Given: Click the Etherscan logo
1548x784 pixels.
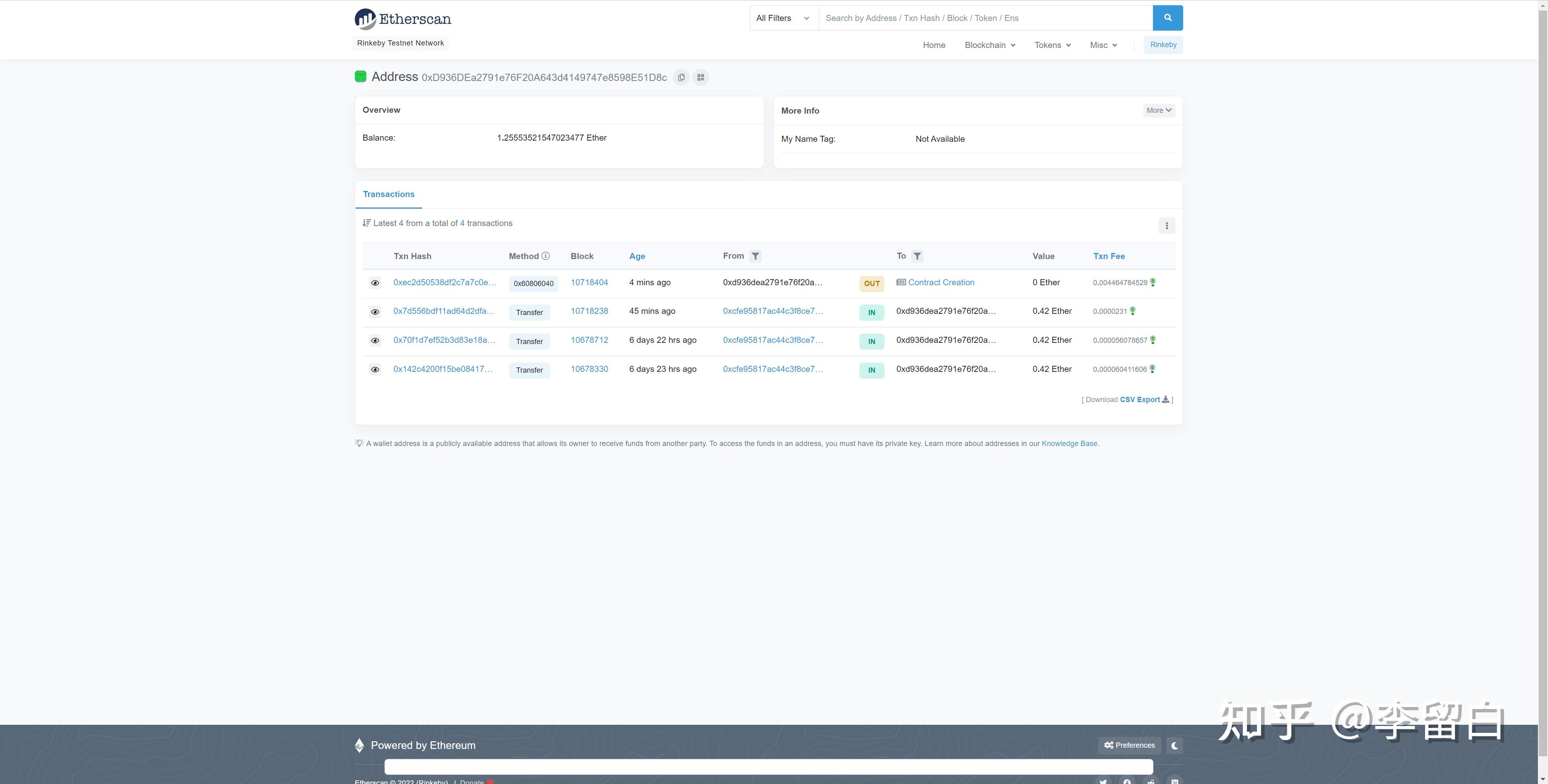Looking at the screenshot, I should point(403,19).
